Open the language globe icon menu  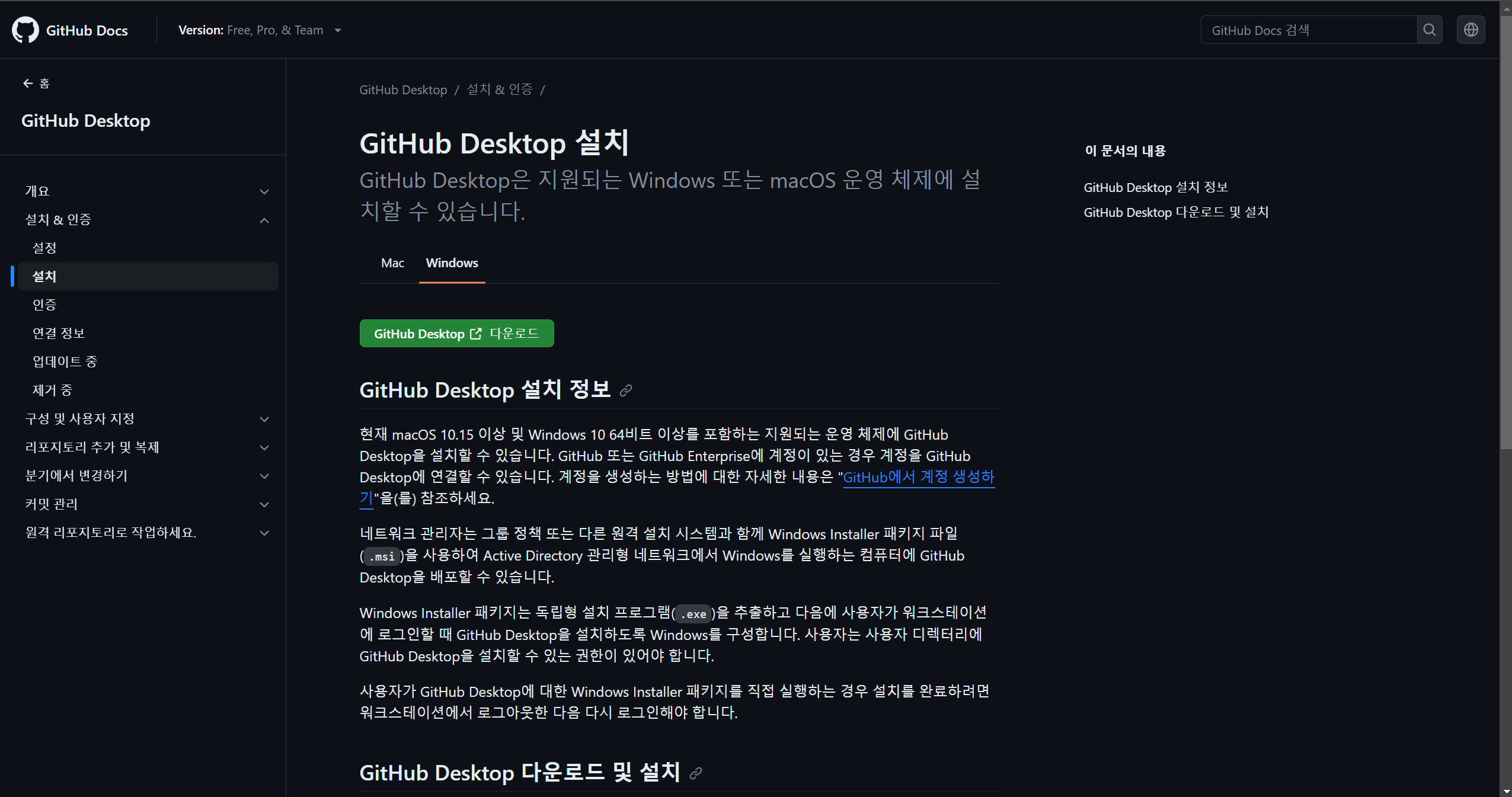1471,30
